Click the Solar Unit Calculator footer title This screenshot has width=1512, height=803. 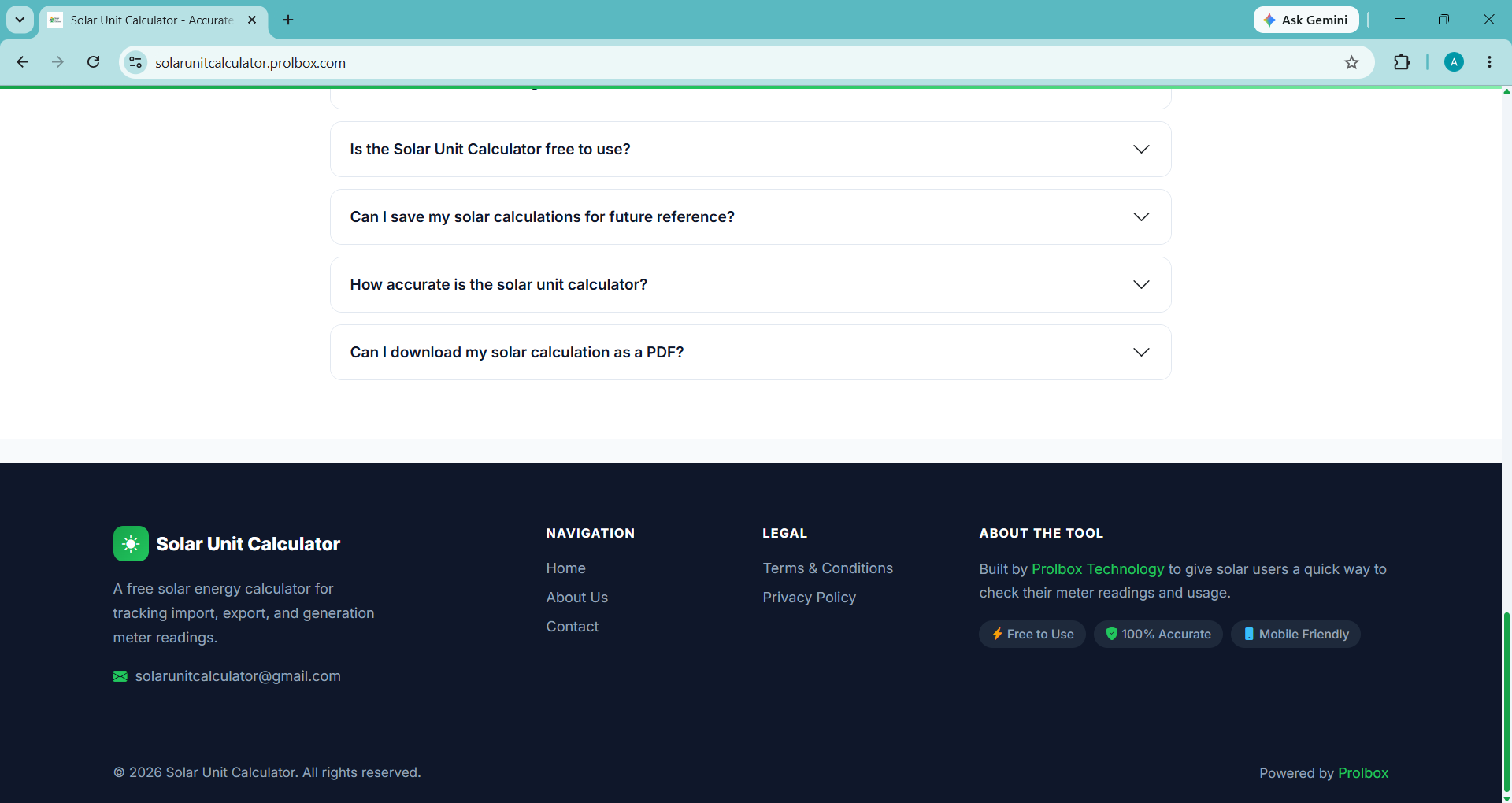(x=248, y=544)
